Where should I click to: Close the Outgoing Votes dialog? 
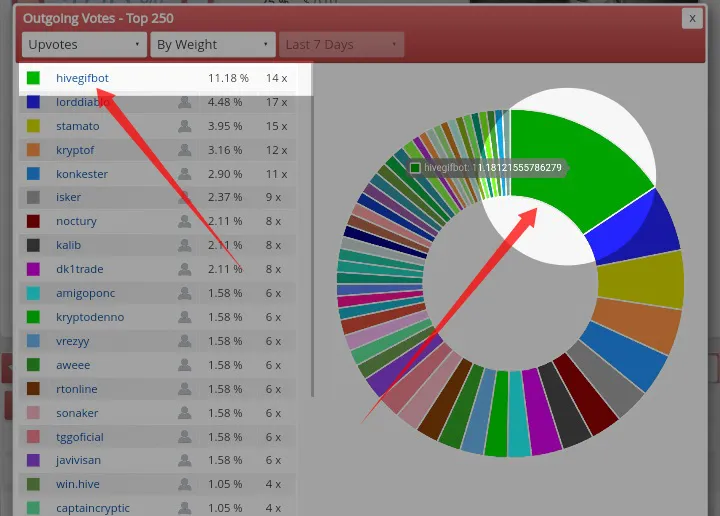point(692,19)
